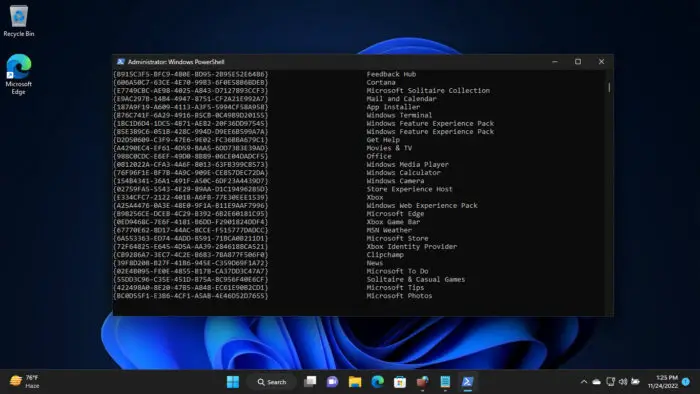Click the 'Feedback Hub' entry
The height and width of the screenshot is (394, 700).
pos(391,74)
